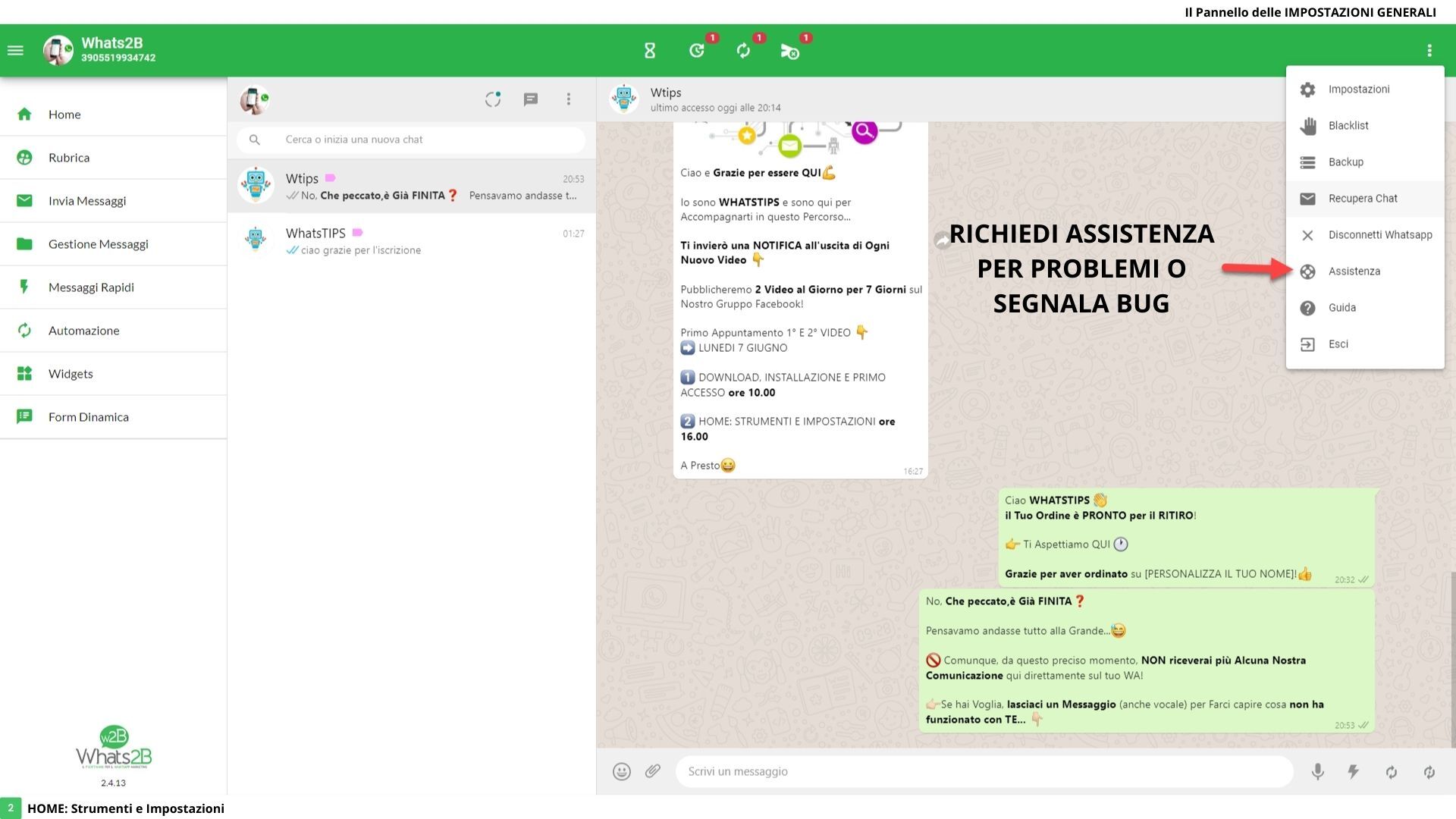Open the hamburger menu in the header
Viewport: 1456px width, 819px height.
pos(15,51)
